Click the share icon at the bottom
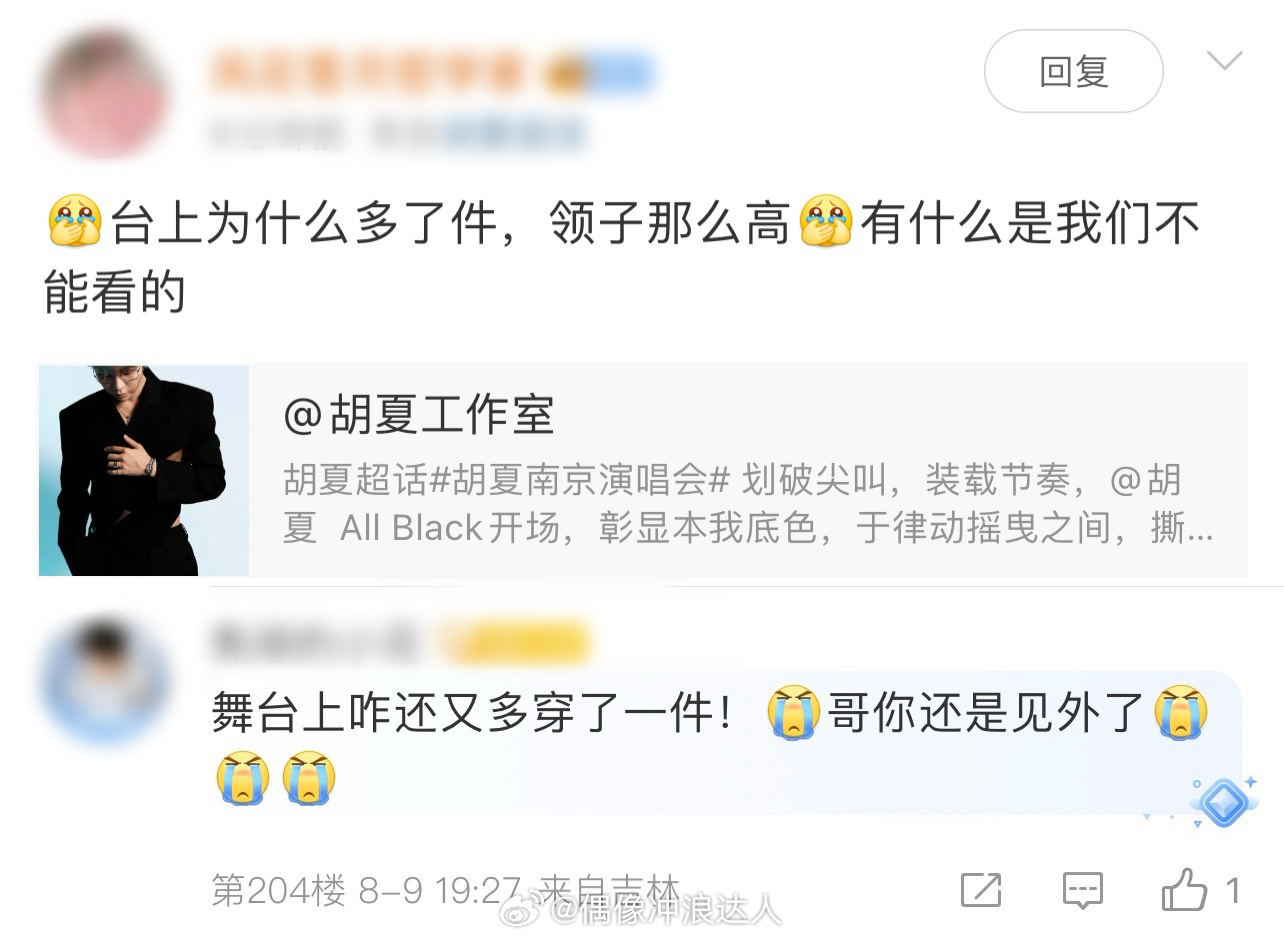1284x940 pixels. pyautogui.click(x=980, y=890)
